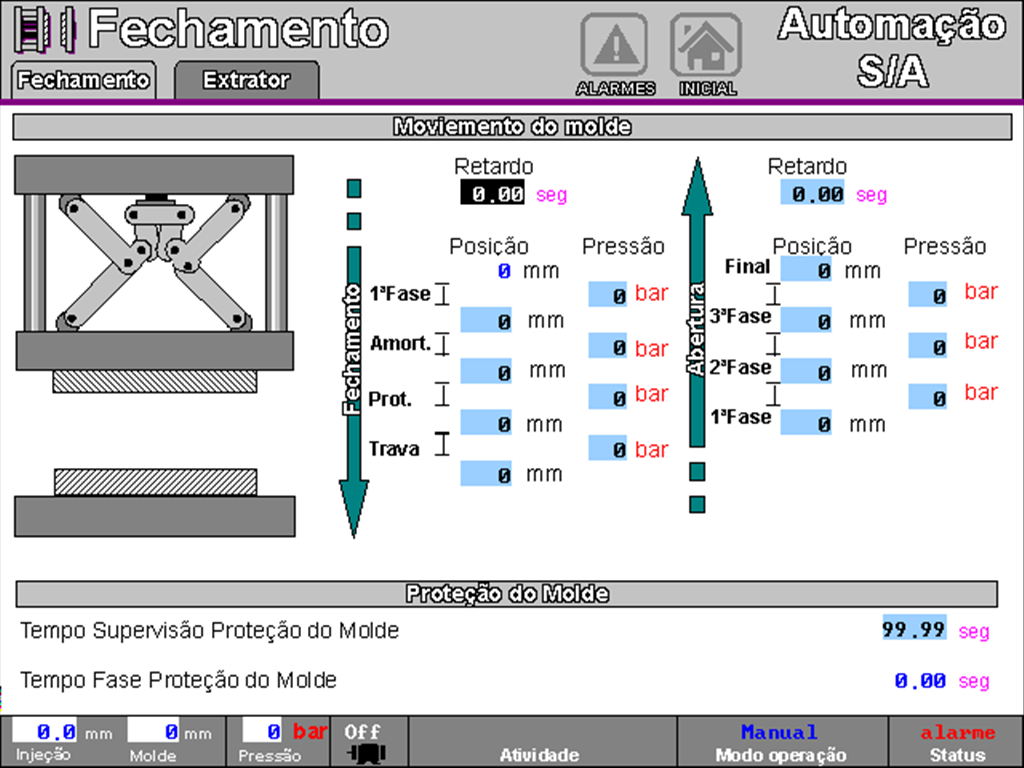Click the green Abertura upward arrow
The width and height of the screenshot is (1024, 768).
point(698,300)
